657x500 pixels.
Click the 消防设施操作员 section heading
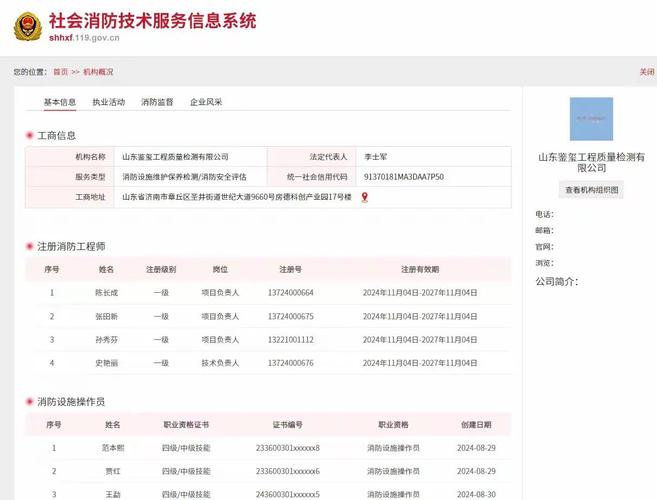pyautogui.click(x=71, y=402)
